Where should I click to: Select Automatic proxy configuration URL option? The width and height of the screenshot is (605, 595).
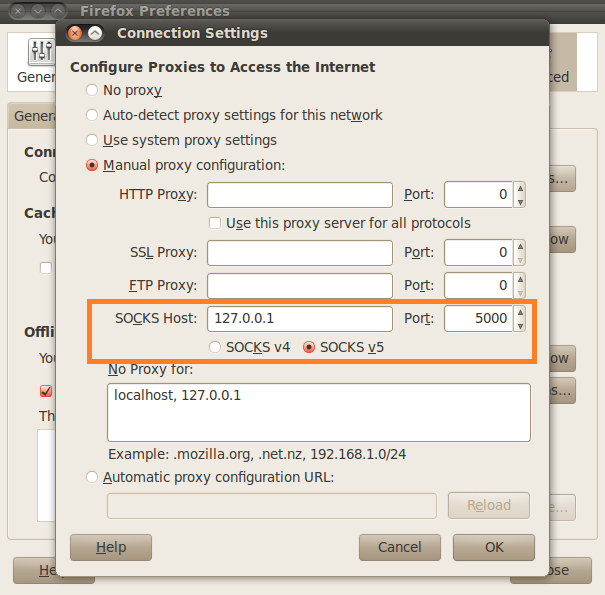tap(92, 477)
